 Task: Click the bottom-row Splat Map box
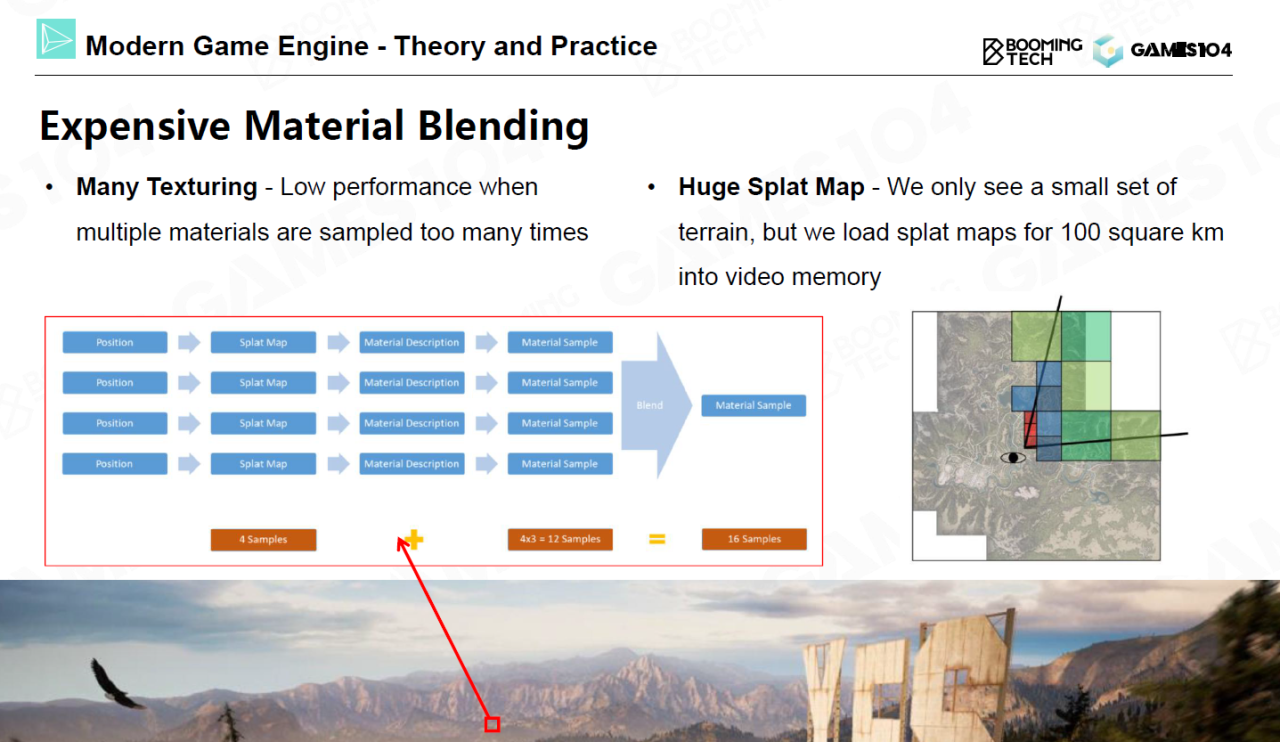263,464
